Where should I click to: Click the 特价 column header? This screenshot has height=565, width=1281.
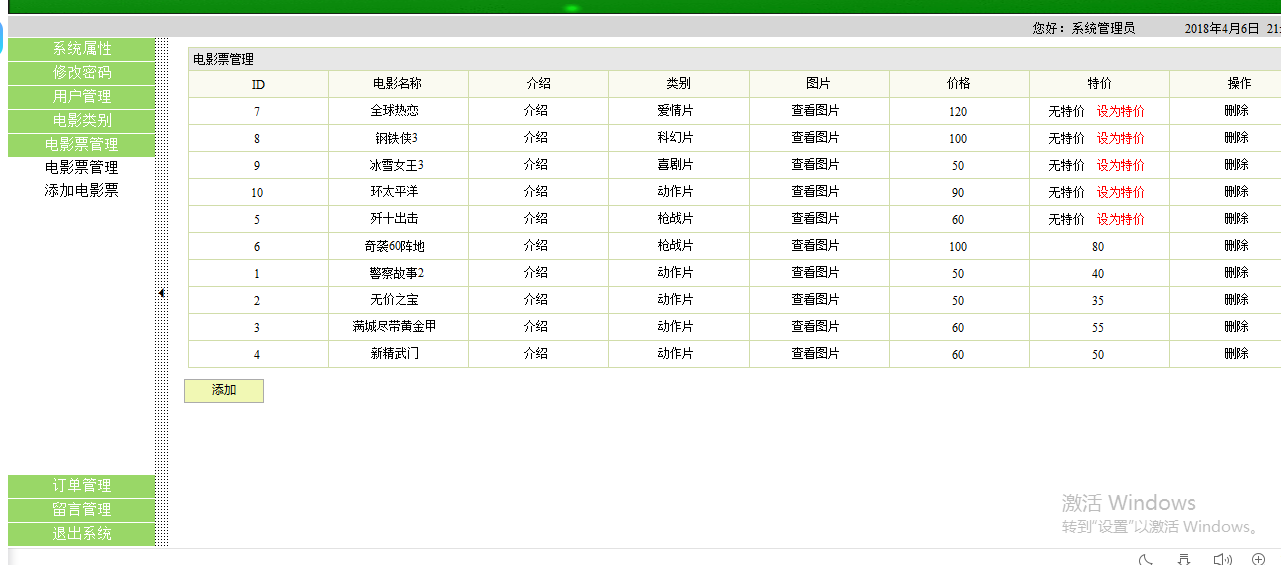1099,85
